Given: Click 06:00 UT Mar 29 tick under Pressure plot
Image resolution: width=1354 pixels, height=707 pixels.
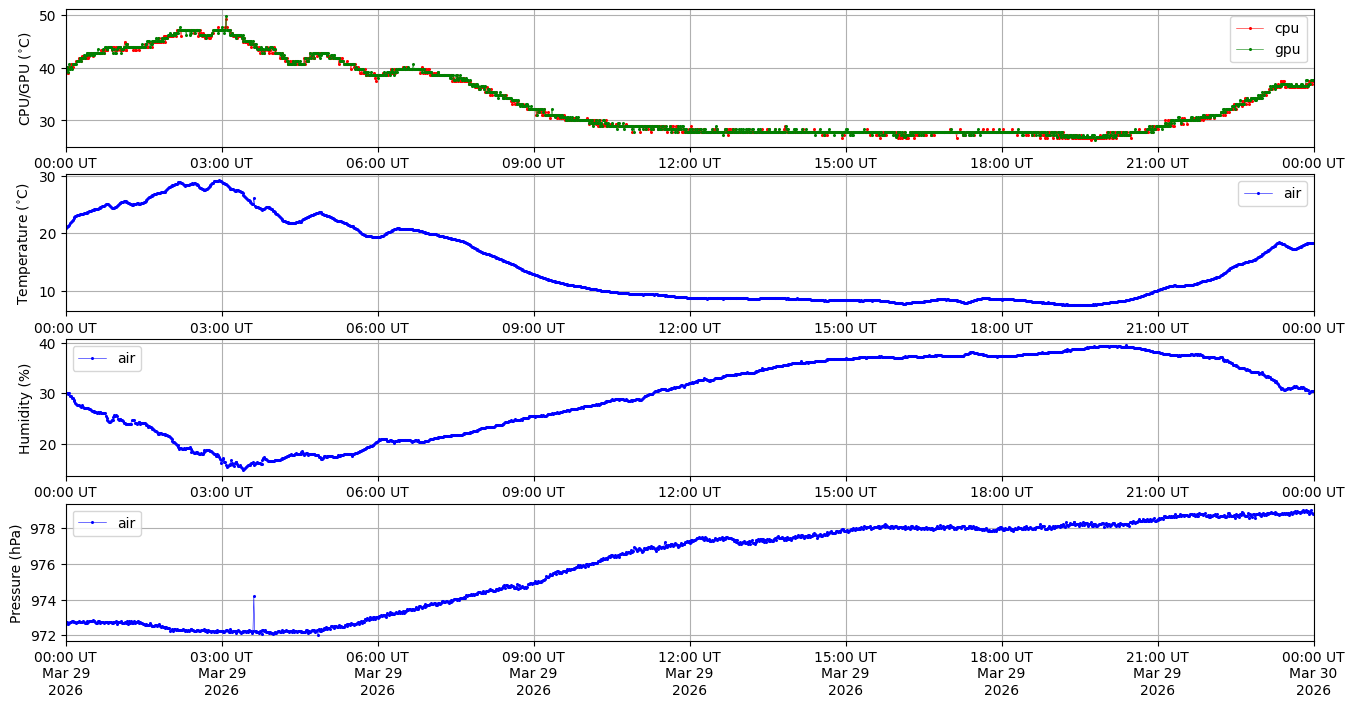Looking at the screenshot, I should (x=377, y=673).
